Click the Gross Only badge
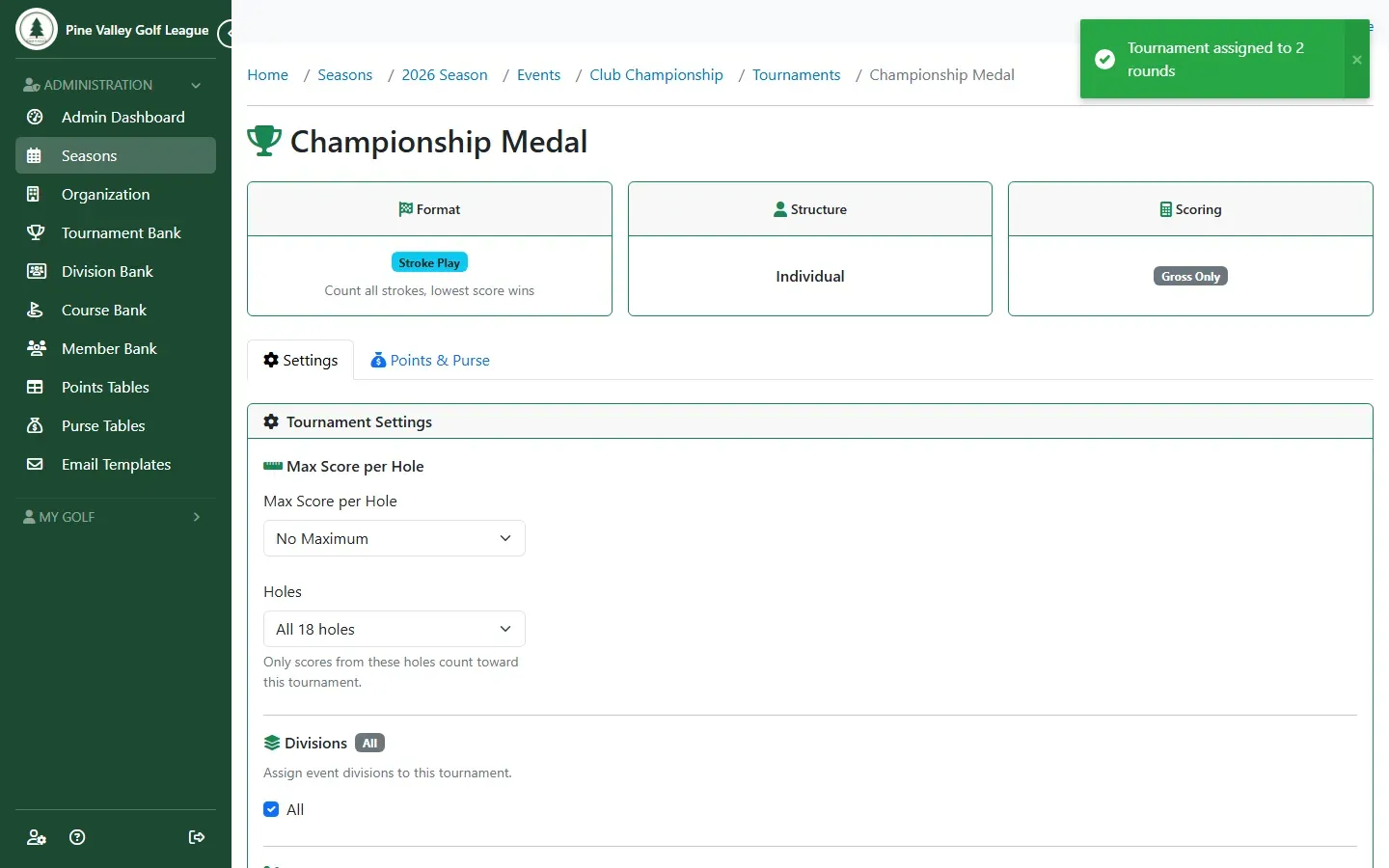The width and height of the screenshot is (1389, 868). pyautogui.click(x=1190, y=277)
